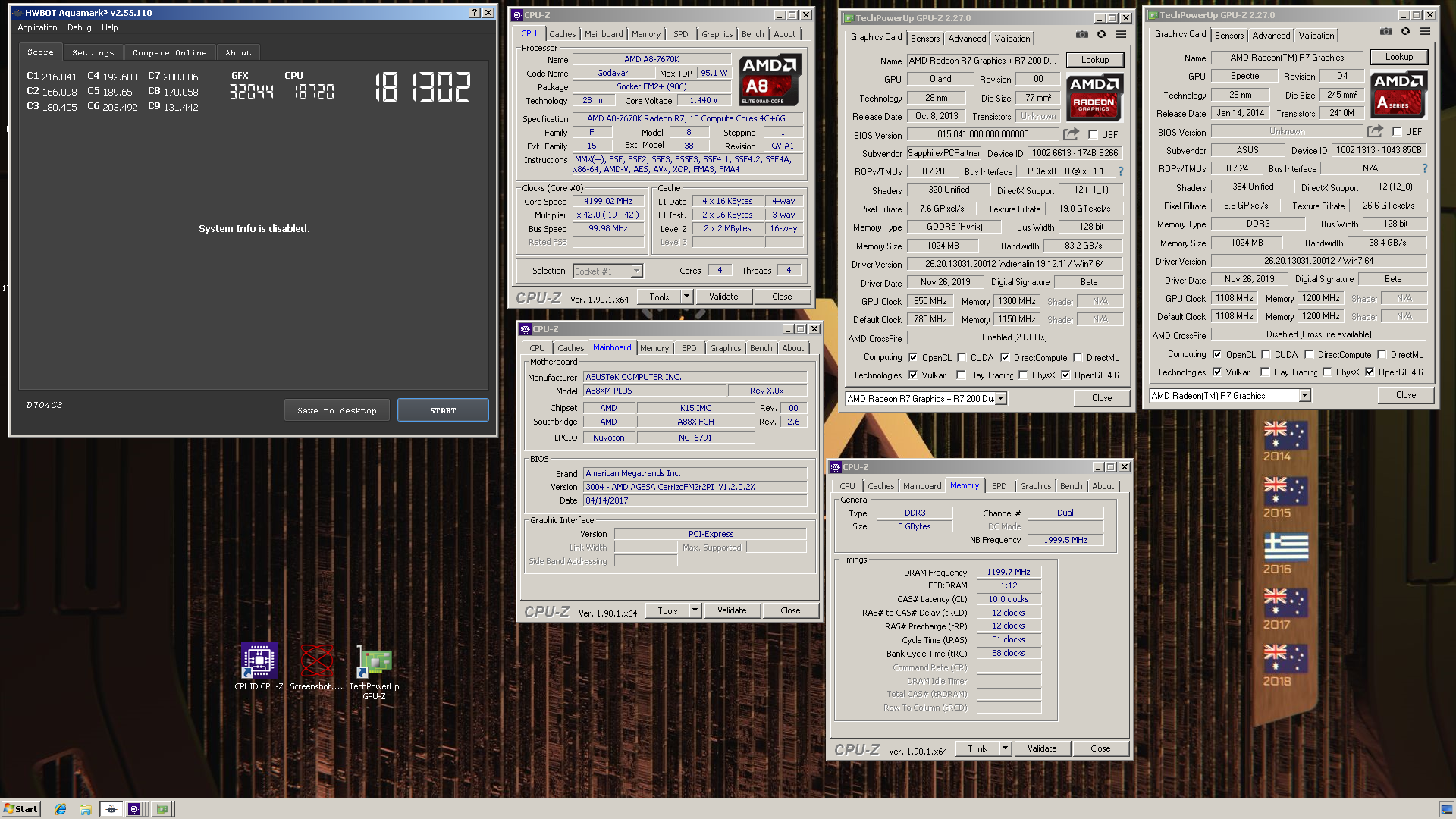Click Close button in CPU-Z Memory window
Screen dimensions: 1456x819
click(x=1100, y=749)
